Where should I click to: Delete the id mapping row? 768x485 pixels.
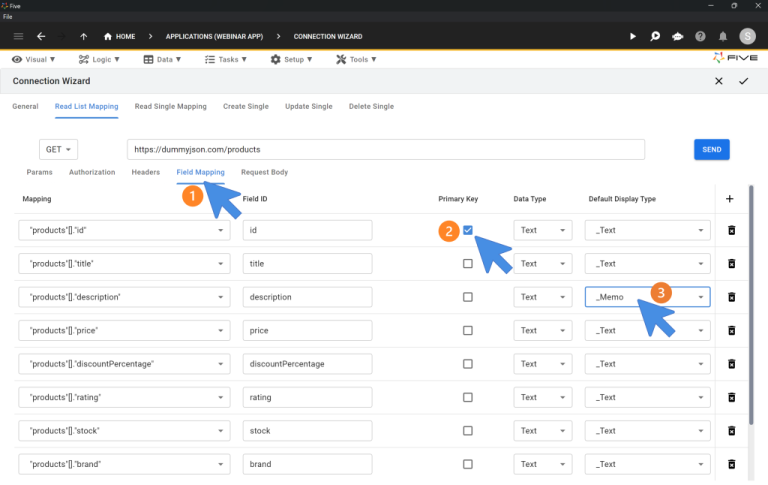pos(732,230)
